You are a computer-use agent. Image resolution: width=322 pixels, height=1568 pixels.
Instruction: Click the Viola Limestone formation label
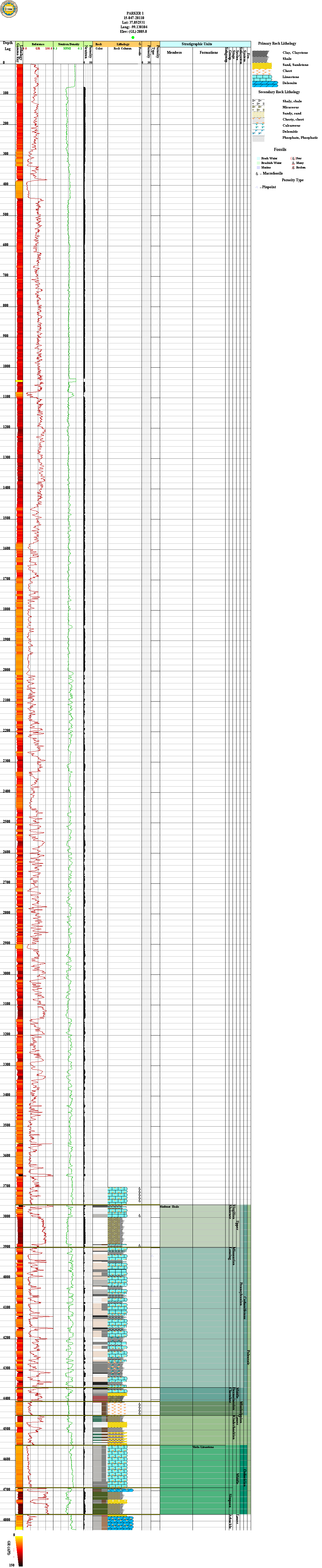(203, 1447)
